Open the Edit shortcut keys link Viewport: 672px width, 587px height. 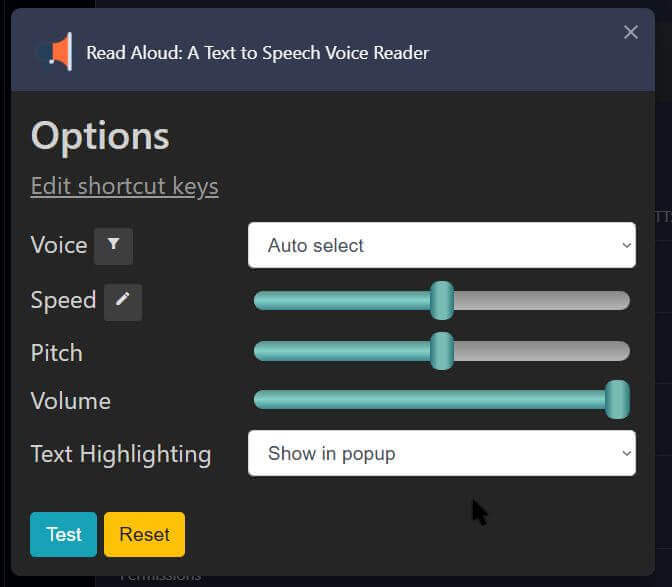(x=125, y=186)
